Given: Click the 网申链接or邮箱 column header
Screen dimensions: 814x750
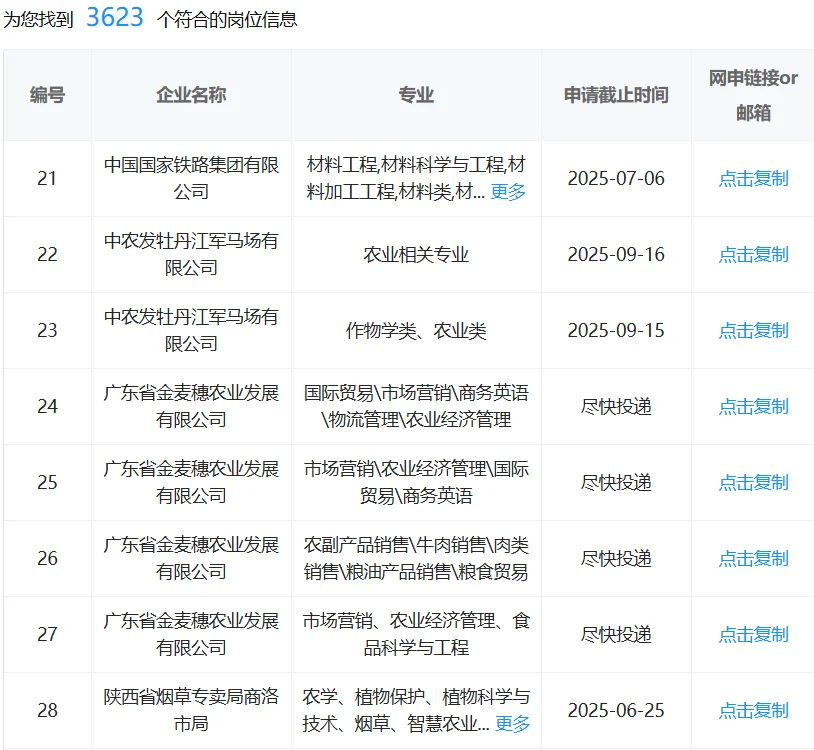Looking at the screenshot, I should coord(753,96).
